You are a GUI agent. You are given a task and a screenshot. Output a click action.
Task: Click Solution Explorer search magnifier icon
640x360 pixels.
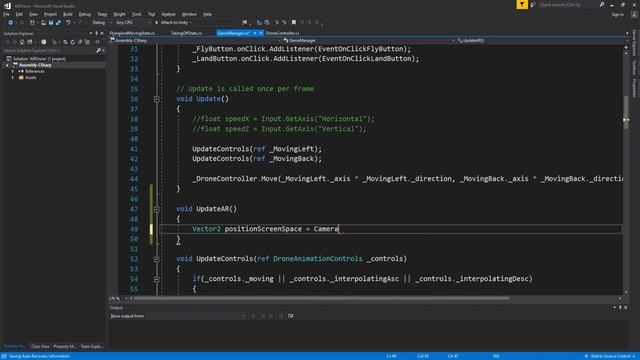98,51
